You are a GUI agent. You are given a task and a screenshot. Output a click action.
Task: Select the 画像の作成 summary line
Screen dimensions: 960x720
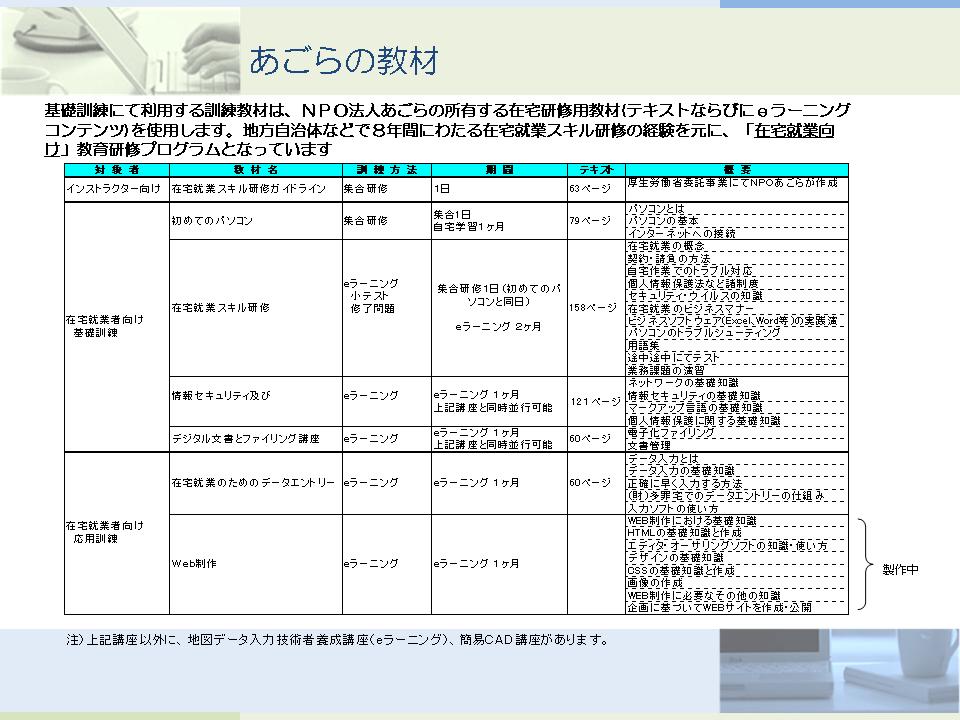click(655, 583)
